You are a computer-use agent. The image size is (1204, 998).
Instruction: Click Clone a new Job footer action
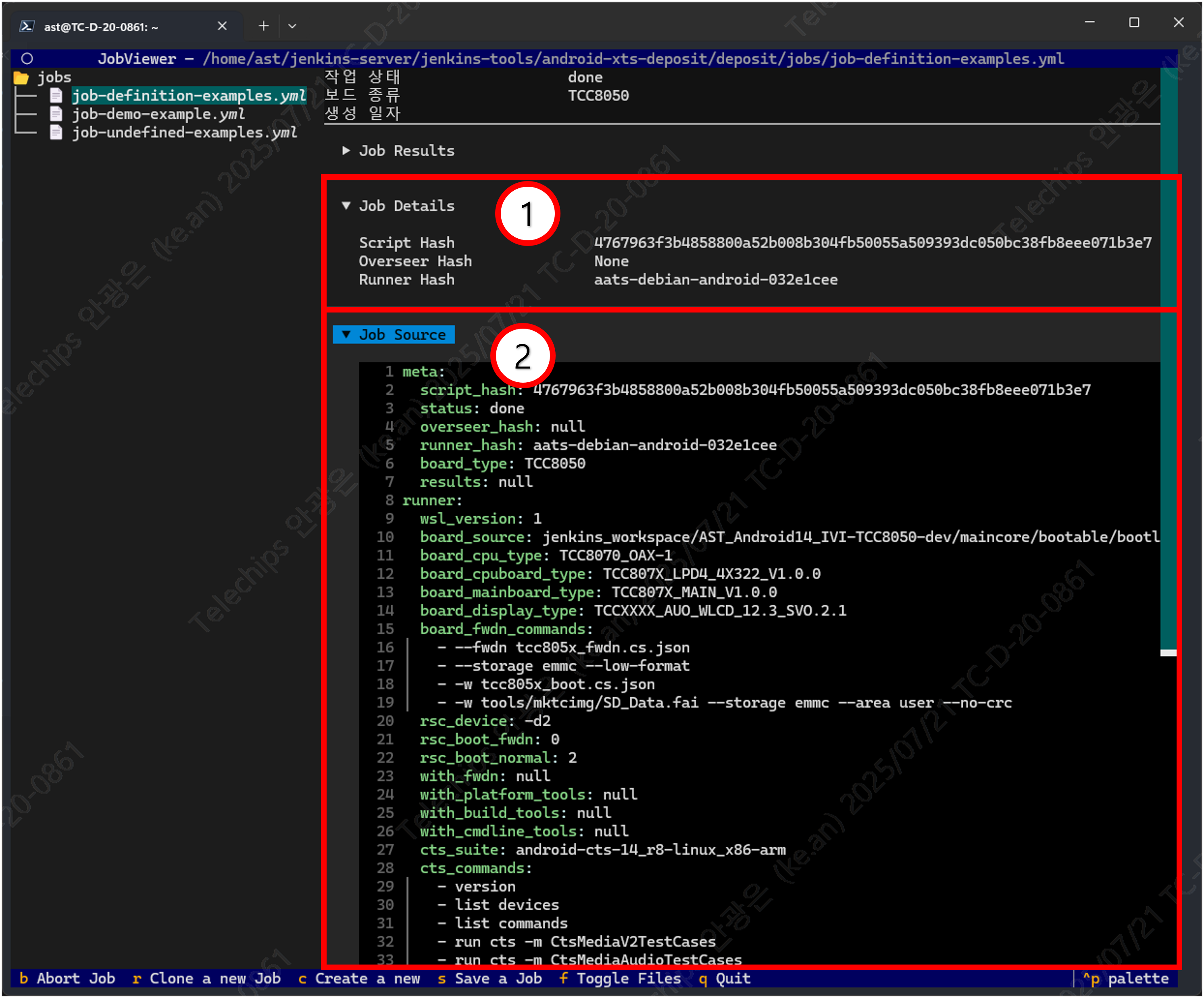click(206, 979)
